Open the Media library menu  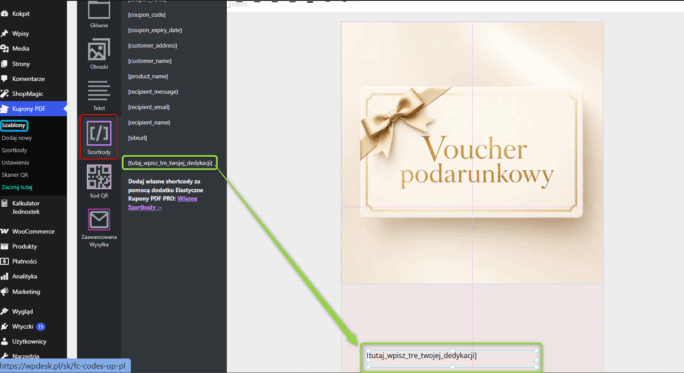[21, 49]
